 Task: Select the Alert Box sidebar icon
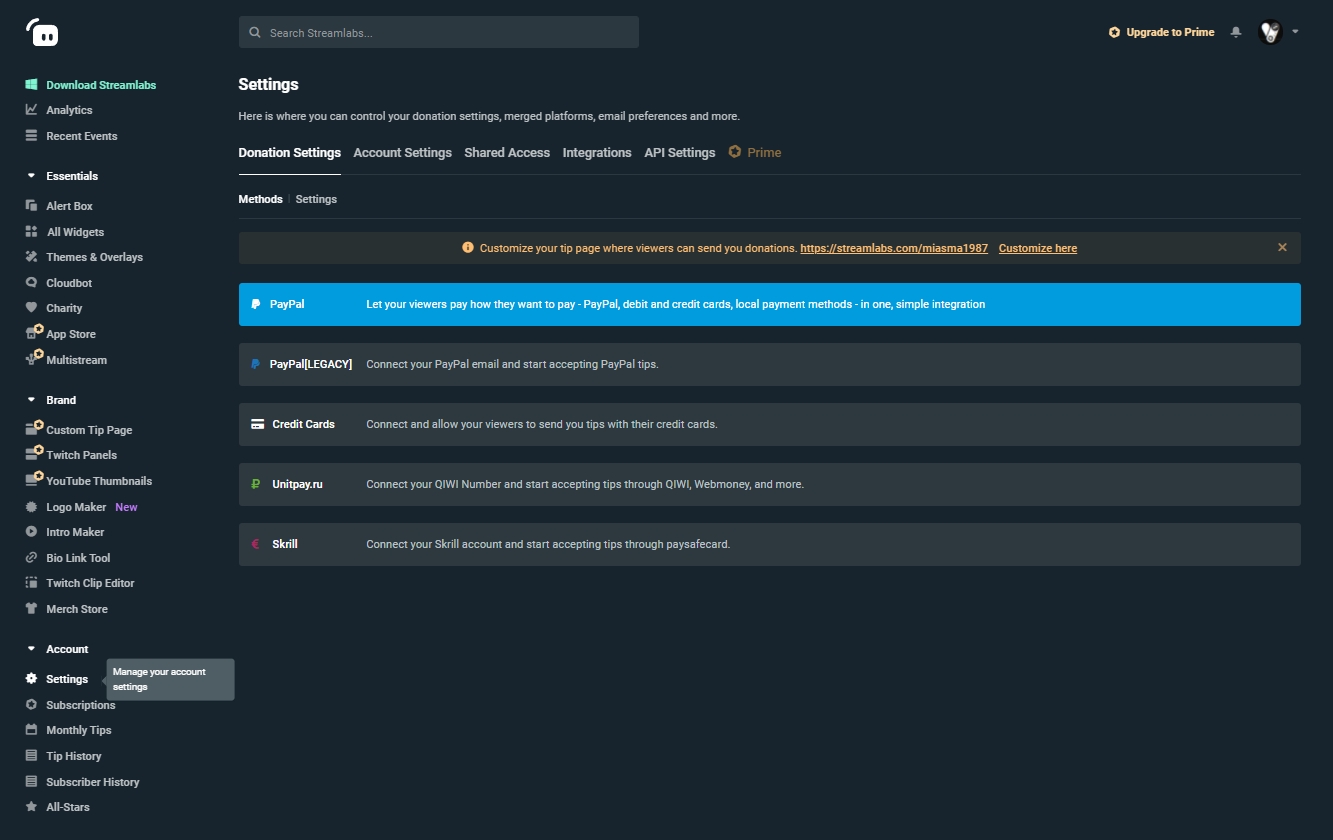32,206
